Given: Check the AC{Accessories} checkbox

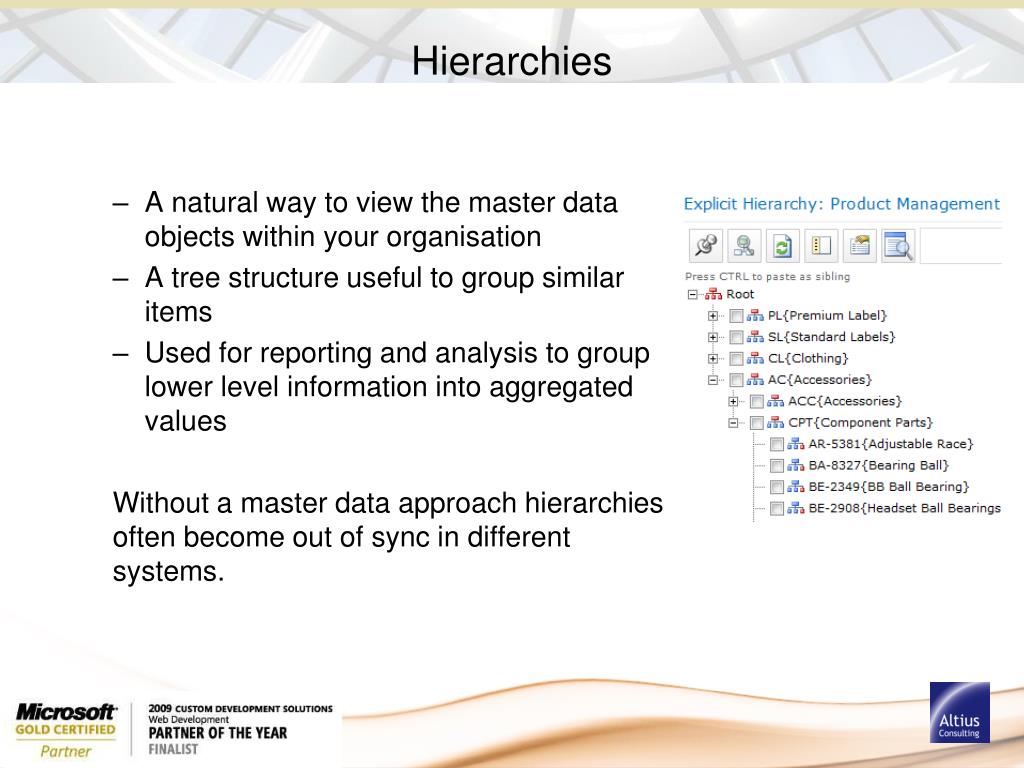Looking at the screenshot, I should pos(736,380).
